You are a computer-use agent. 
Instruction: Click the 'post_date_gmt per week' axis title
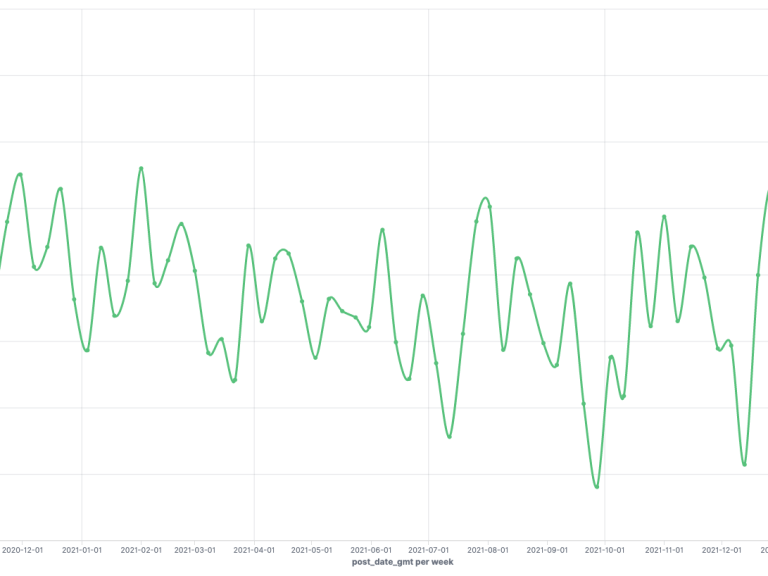pyautogui.click(x=403, y=563)
